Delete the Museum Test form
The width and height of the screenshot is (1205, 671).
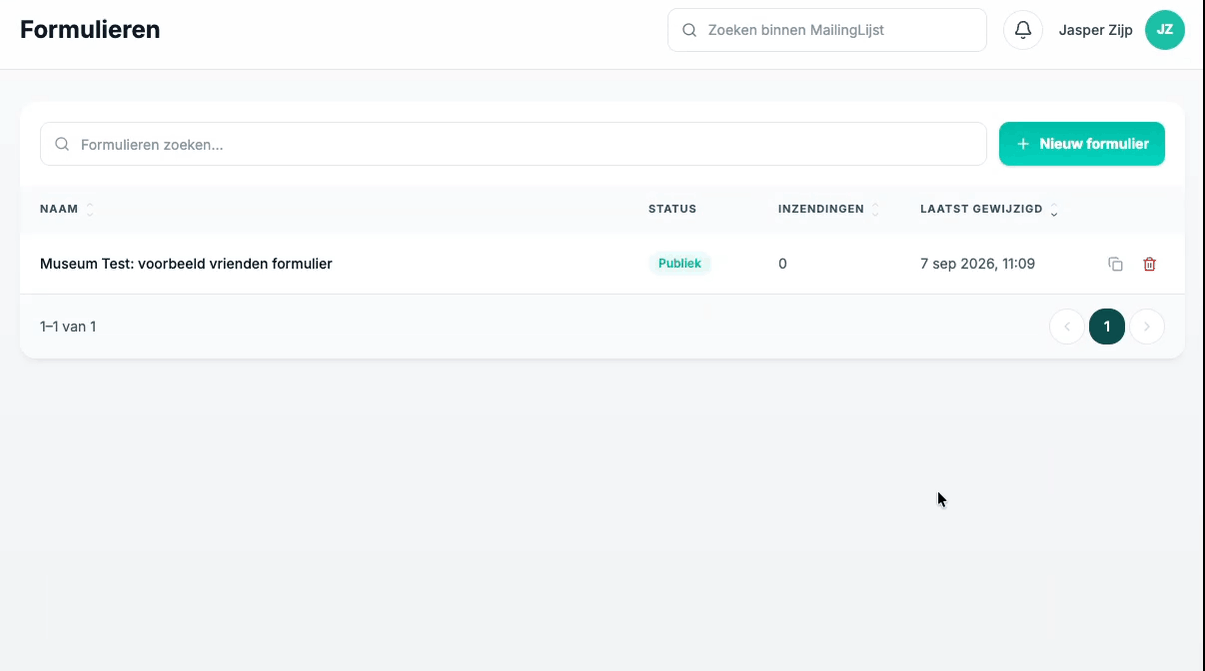click(x=1150, y=264)
